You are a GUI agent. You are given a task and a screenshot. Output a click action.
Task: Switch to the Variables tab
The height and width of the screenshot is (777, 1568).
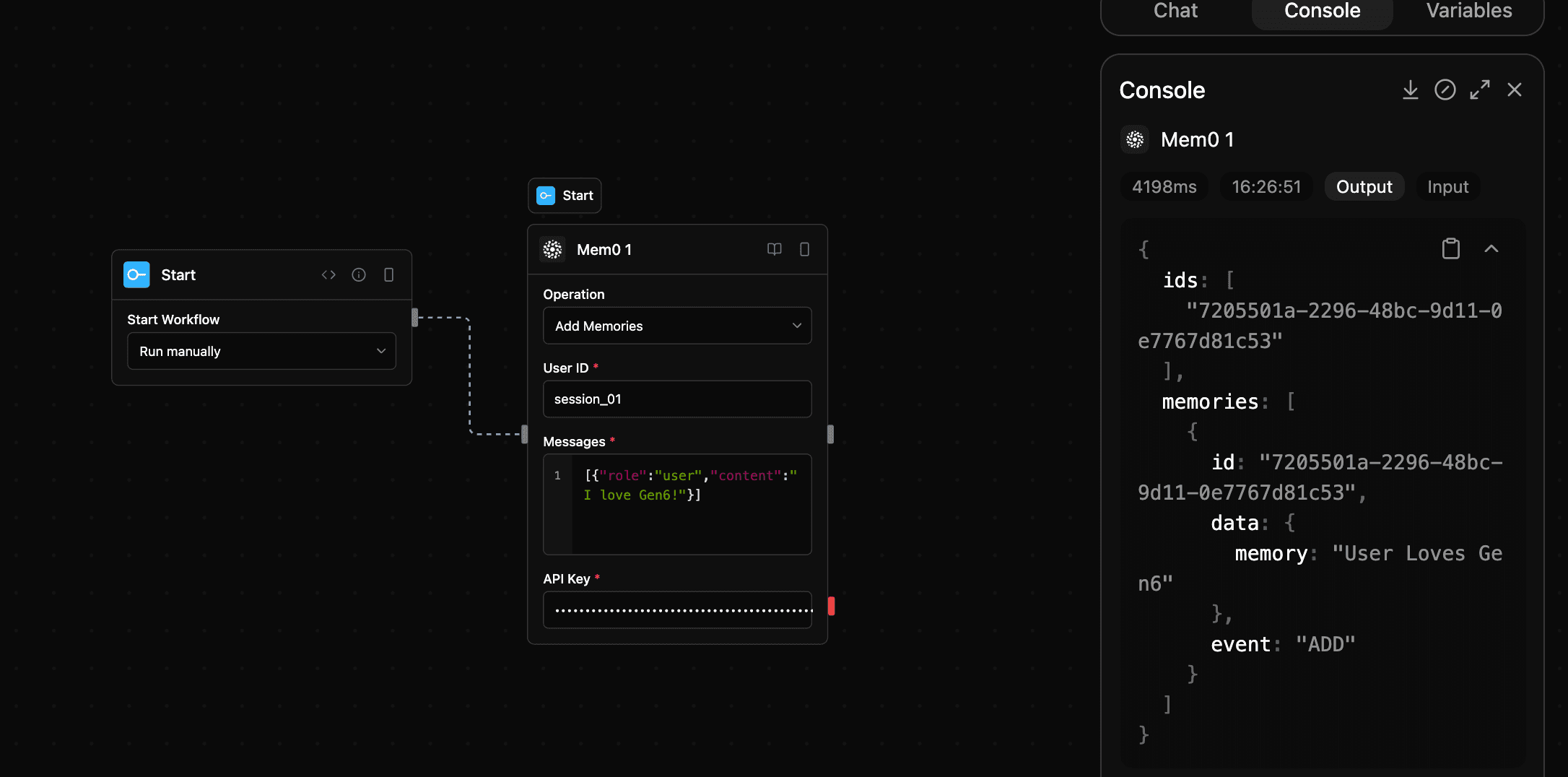coord(1468,11)
